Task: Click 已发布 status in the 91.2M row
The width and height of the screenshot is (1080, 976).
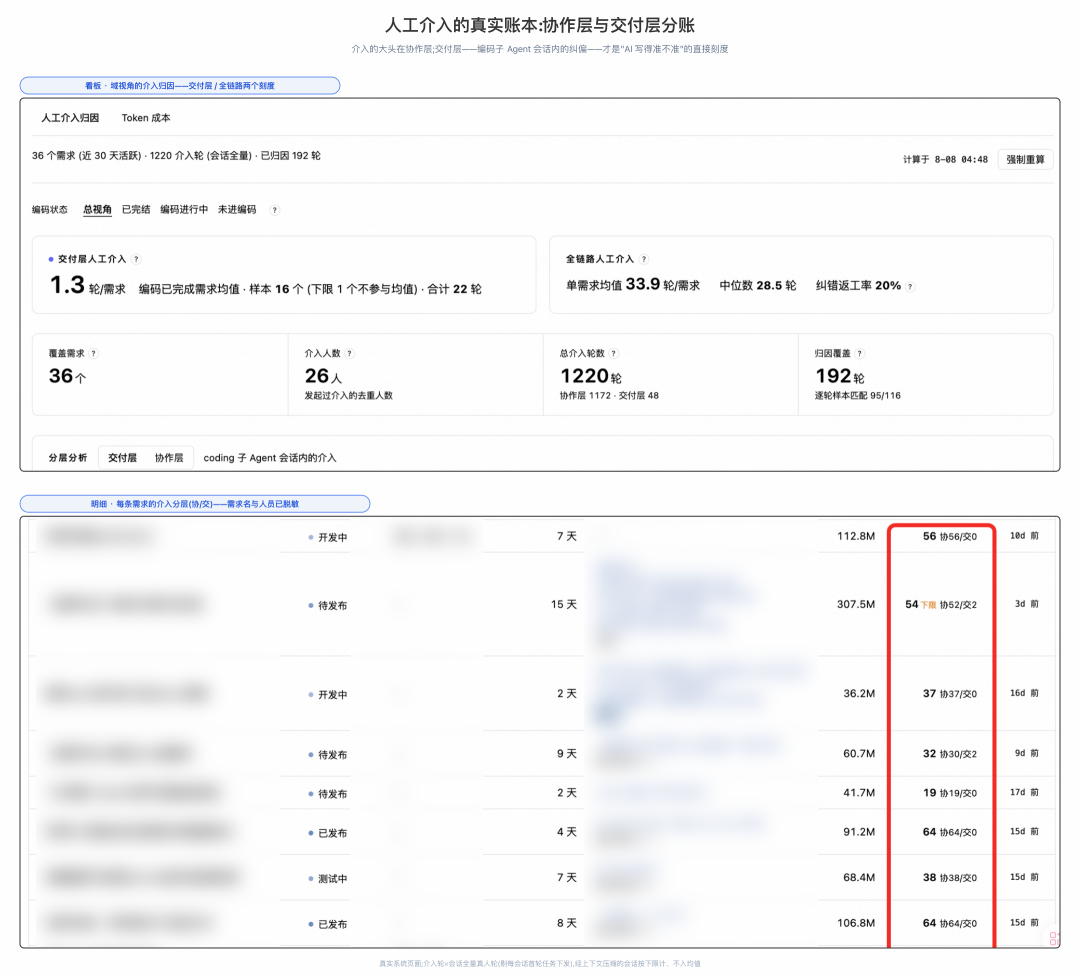Action: click(328, 833)
